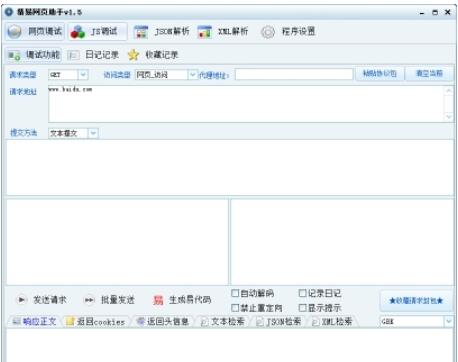The height and width of the screenshot is (362, 458).
Task: Switch to the 响应正文 tab
Action: pos(34,322)
